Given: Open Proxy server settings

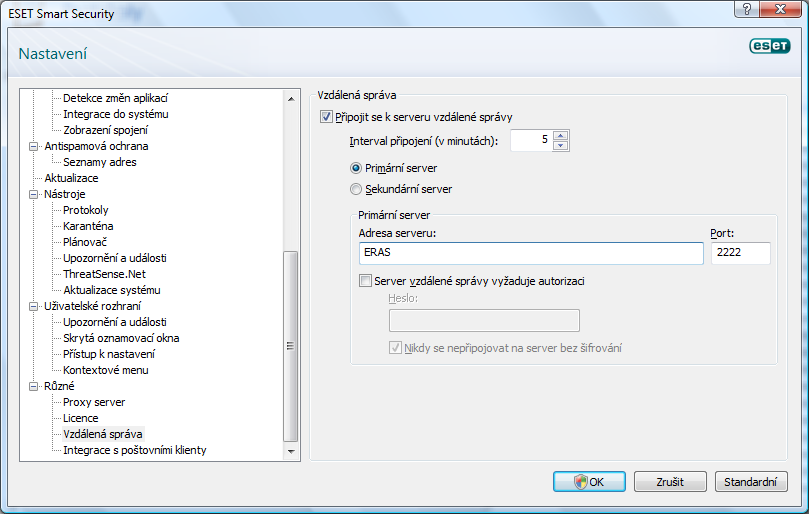Looking at the screenshot, I should [x=94, y=402].
